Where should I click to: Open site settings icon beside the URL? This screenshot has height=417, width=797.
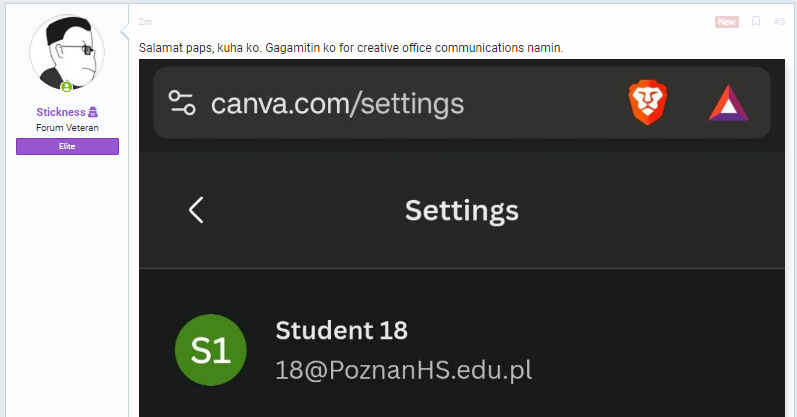pos(182,103)
